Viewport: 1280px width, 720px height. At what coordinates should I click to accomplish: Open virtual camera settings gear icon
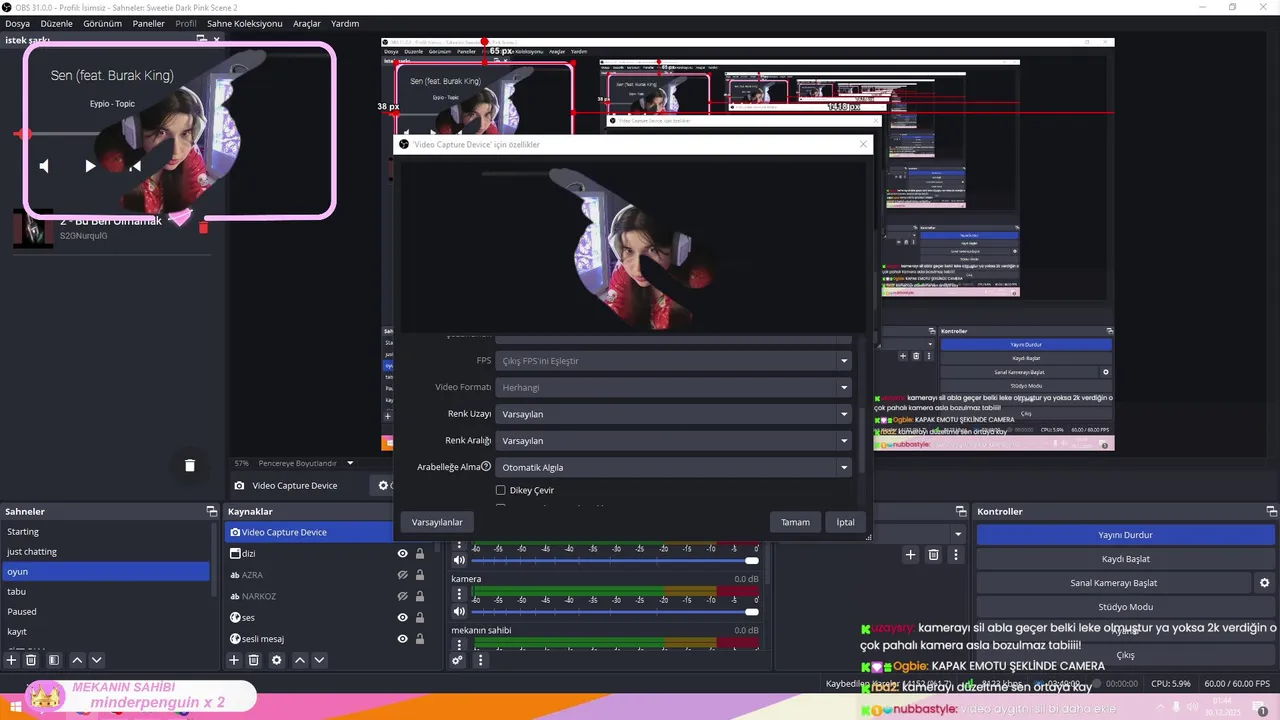coord(1265,583)
